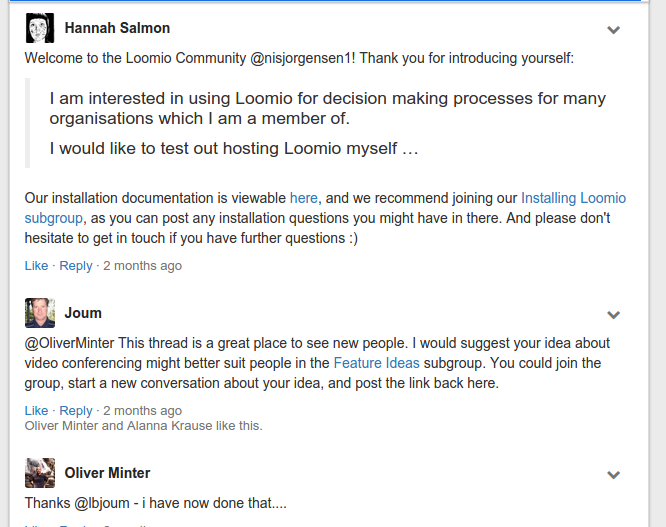Viewport: 666px width, 527px height.
Task: Reply to Hannah Salmon's comment
Action: [x=76, y=266]
